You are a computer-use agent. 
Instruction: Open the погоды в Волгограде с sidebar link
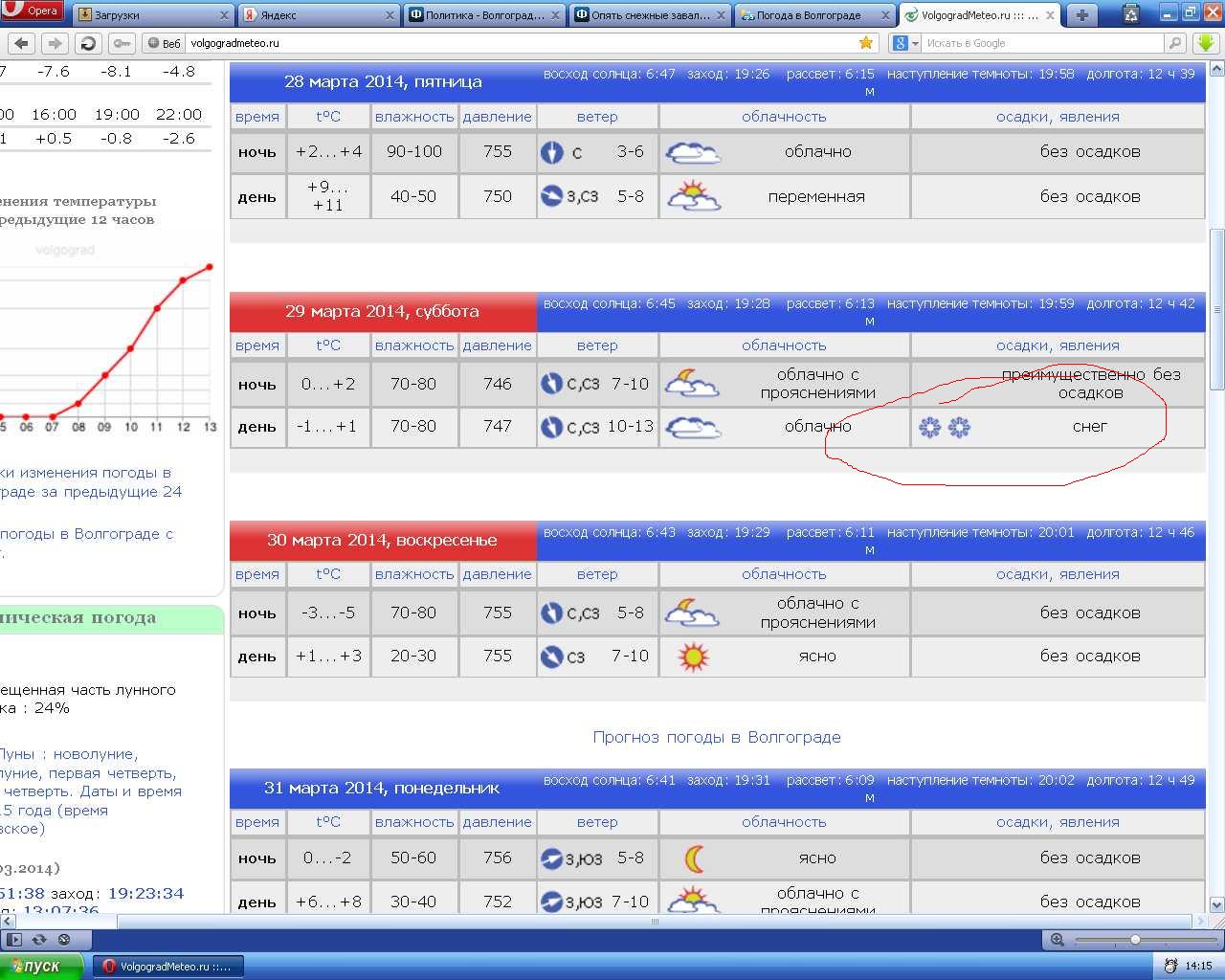(x=86, y=544)
